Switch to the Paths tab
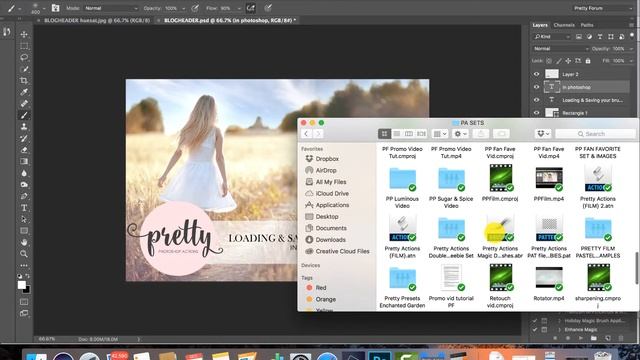Screen dimensions: 640x360 (587, 25)
